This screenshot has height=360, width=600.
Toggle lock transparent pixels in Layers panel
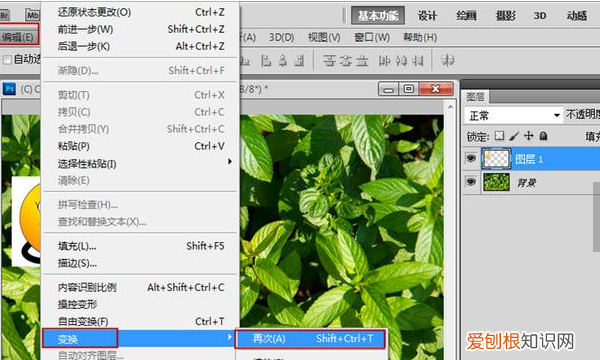(x=499, y=136)
